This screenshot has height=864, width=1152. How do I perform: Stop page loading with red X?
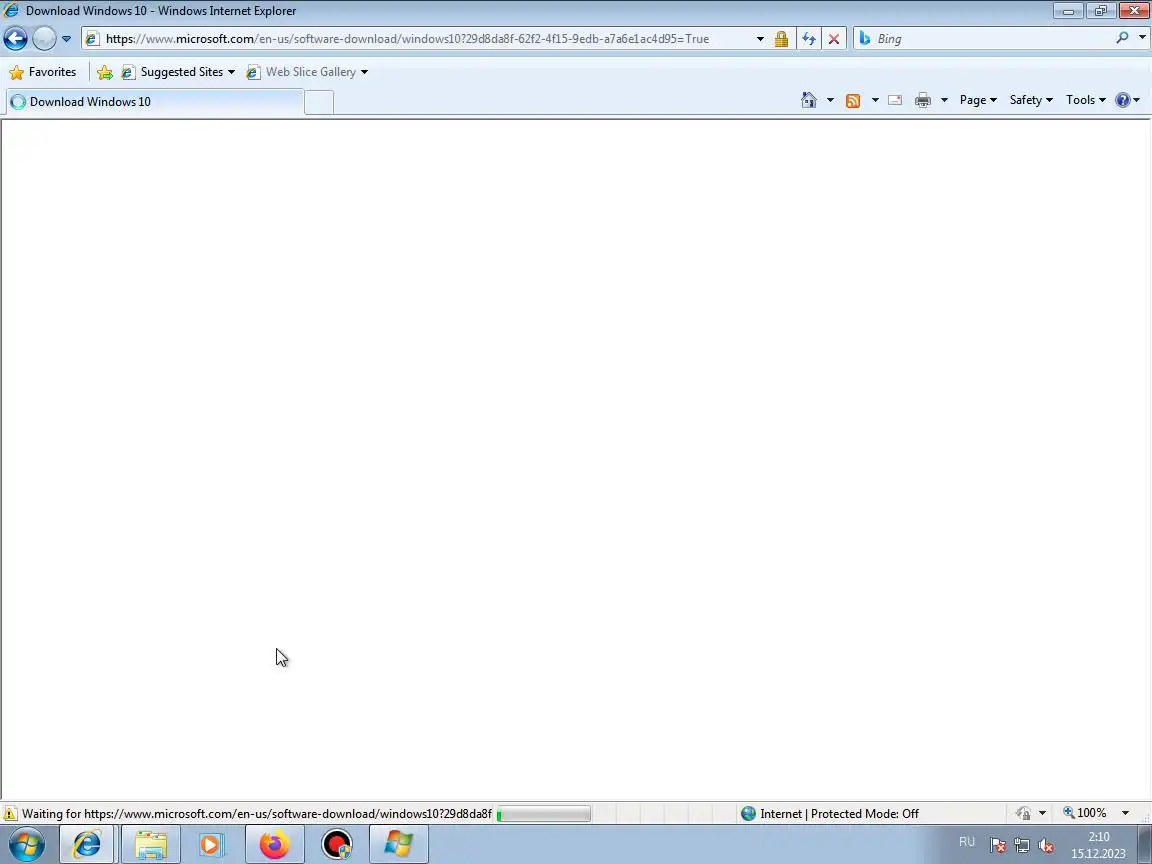(834, 39)
